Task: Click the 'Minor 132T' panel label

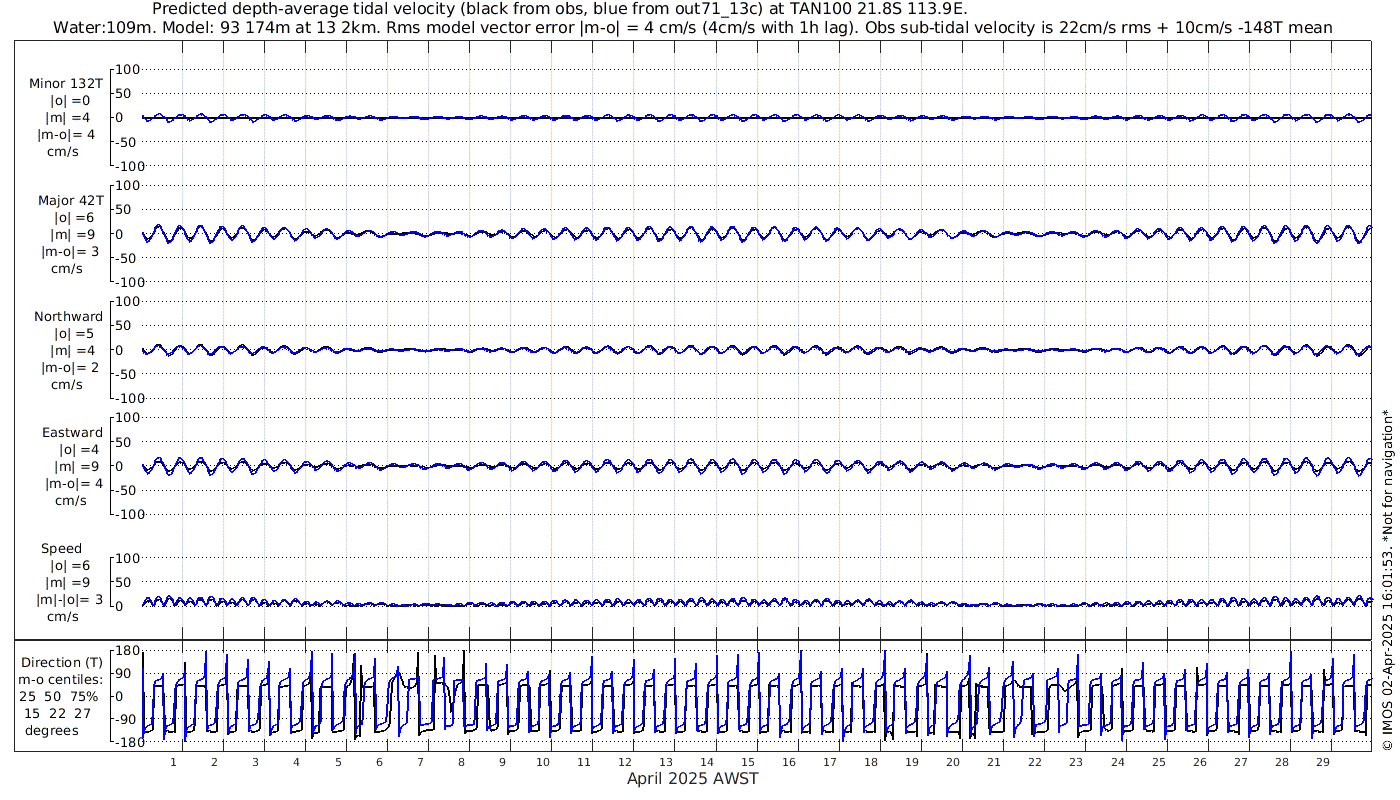Action: point(66,84)
